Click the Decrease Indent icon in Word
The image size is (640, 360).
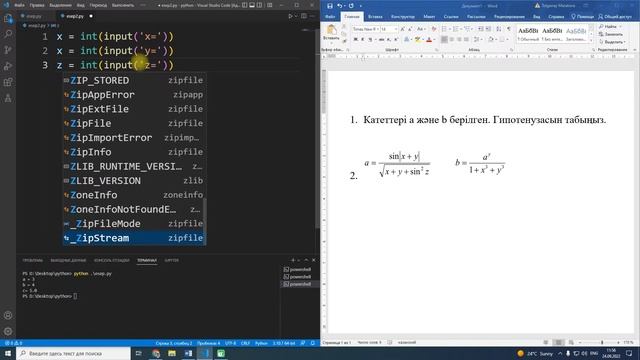[481, 29]
